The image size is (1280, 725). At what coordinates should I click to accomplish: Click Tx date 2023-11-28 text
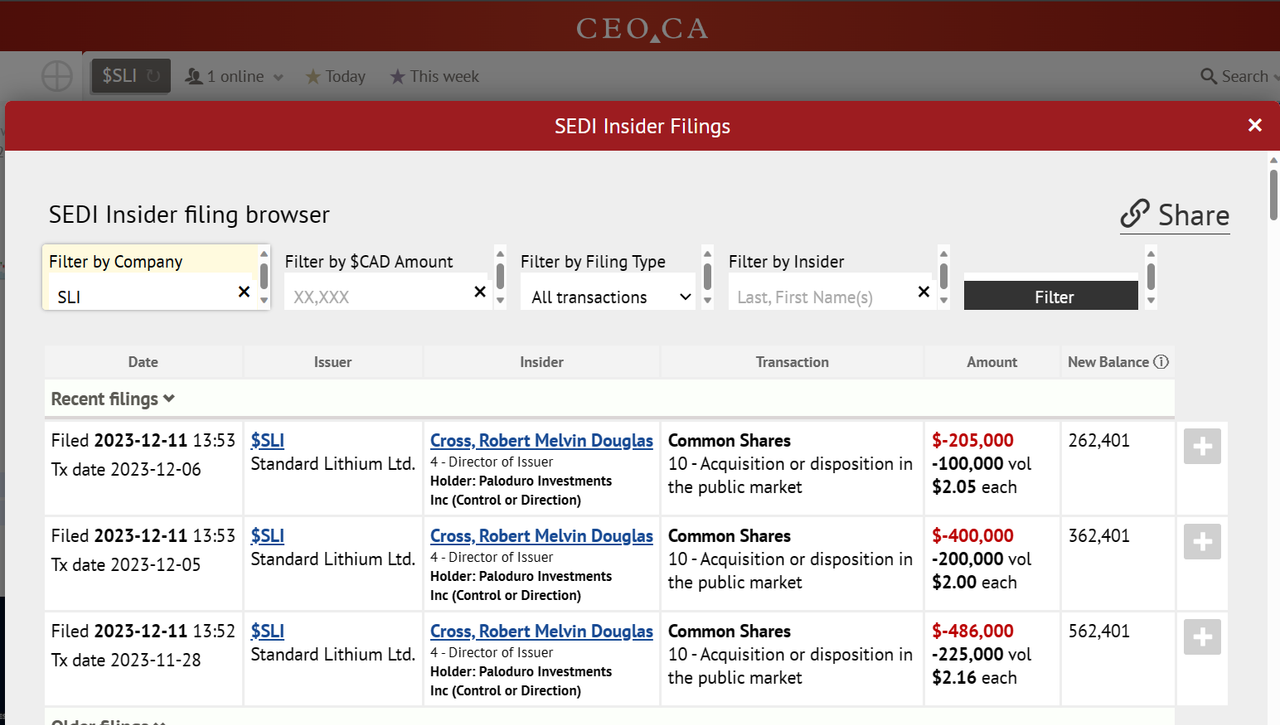[x=126, y=660]
